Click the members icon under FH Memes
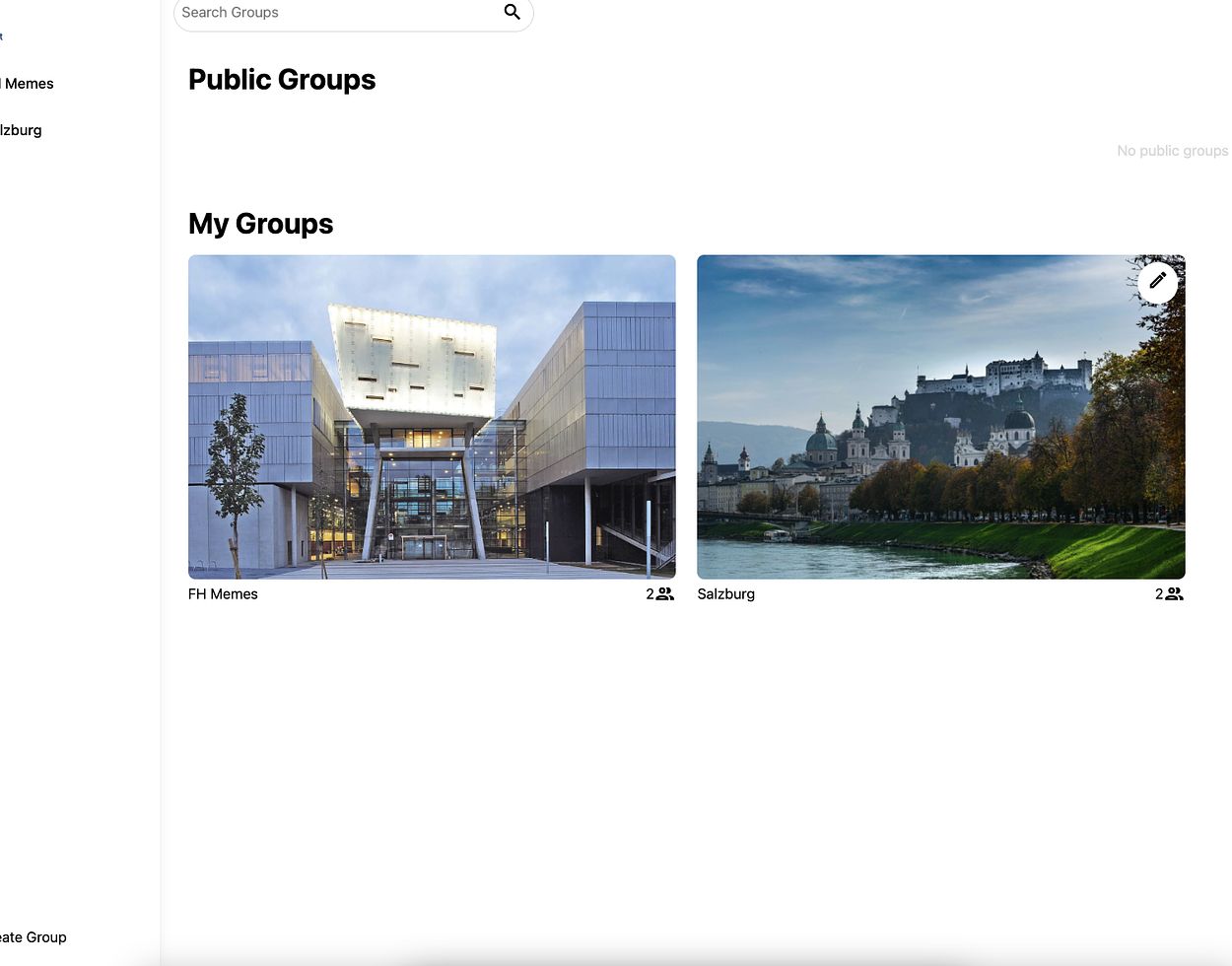Screen dimensions: 1232x966 [x=665, y=593]
